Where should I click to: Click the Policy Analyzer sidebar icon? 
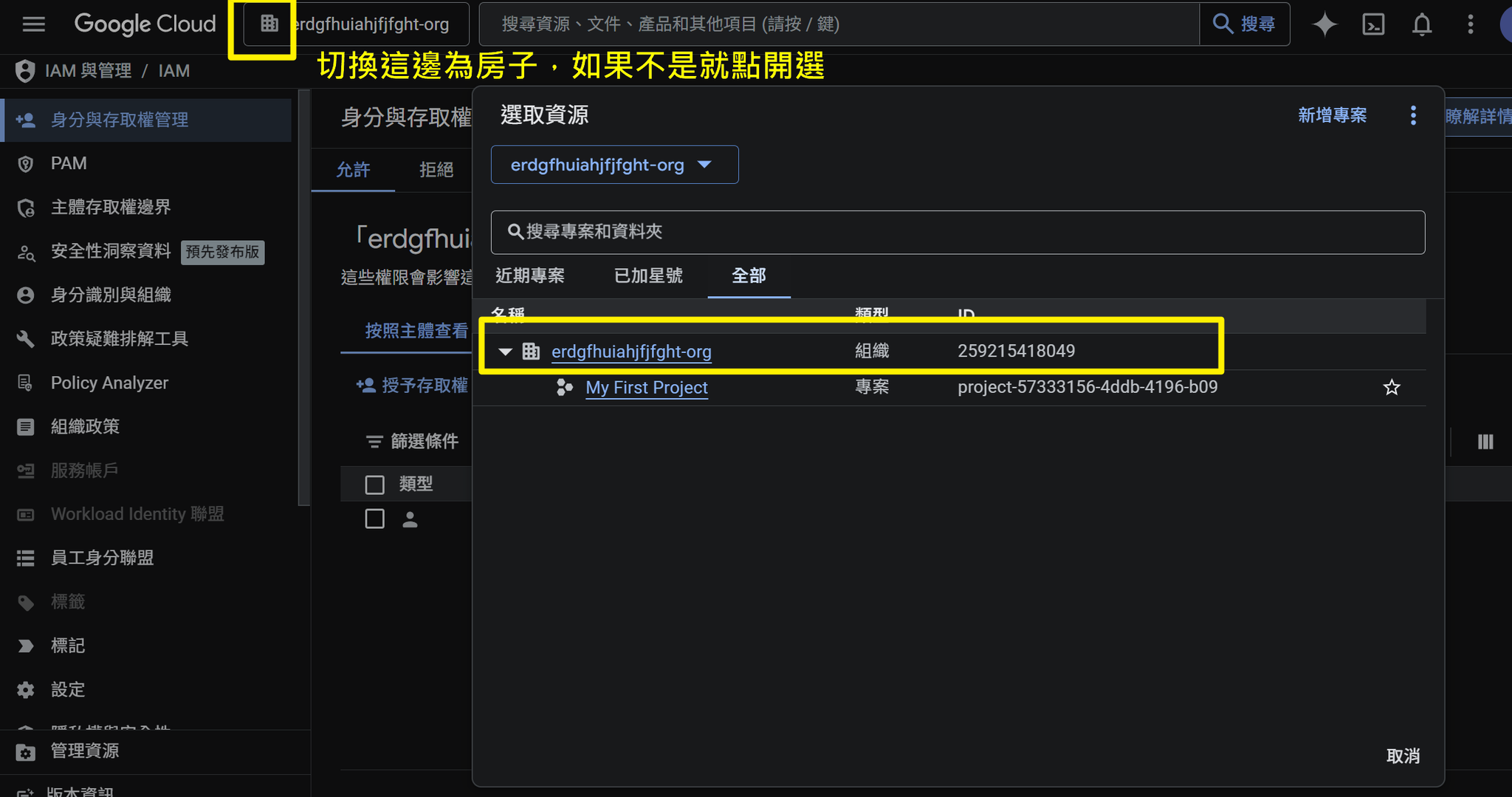[x=25, y=383]
